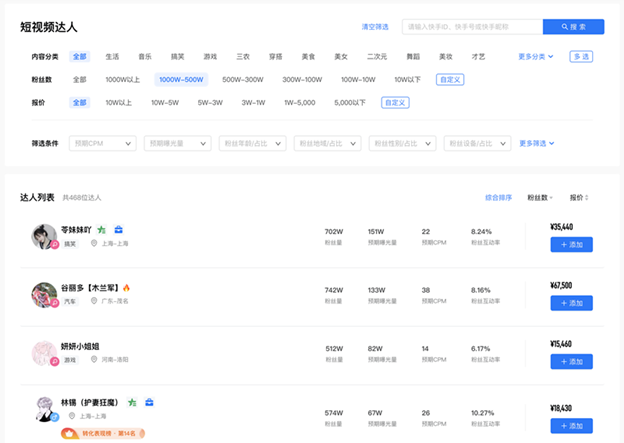Select the 游戏 content category
This screenshot has width=624, height=443.
(x=210, y=57)
